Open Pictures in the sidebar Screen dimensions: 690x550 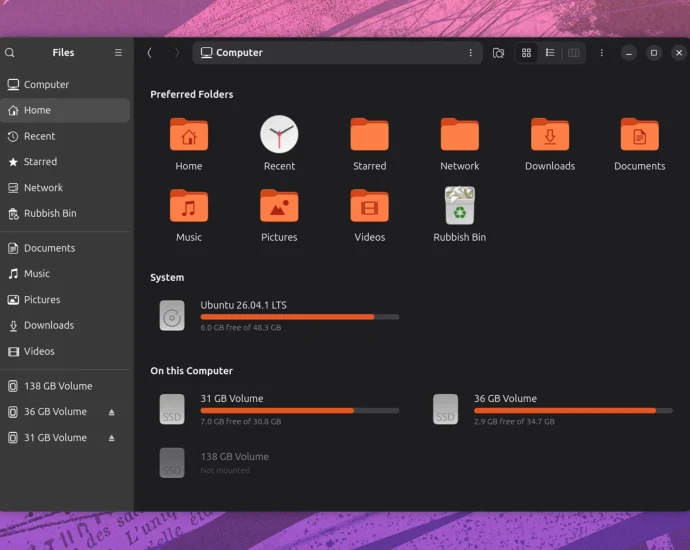tap(65, 300)
